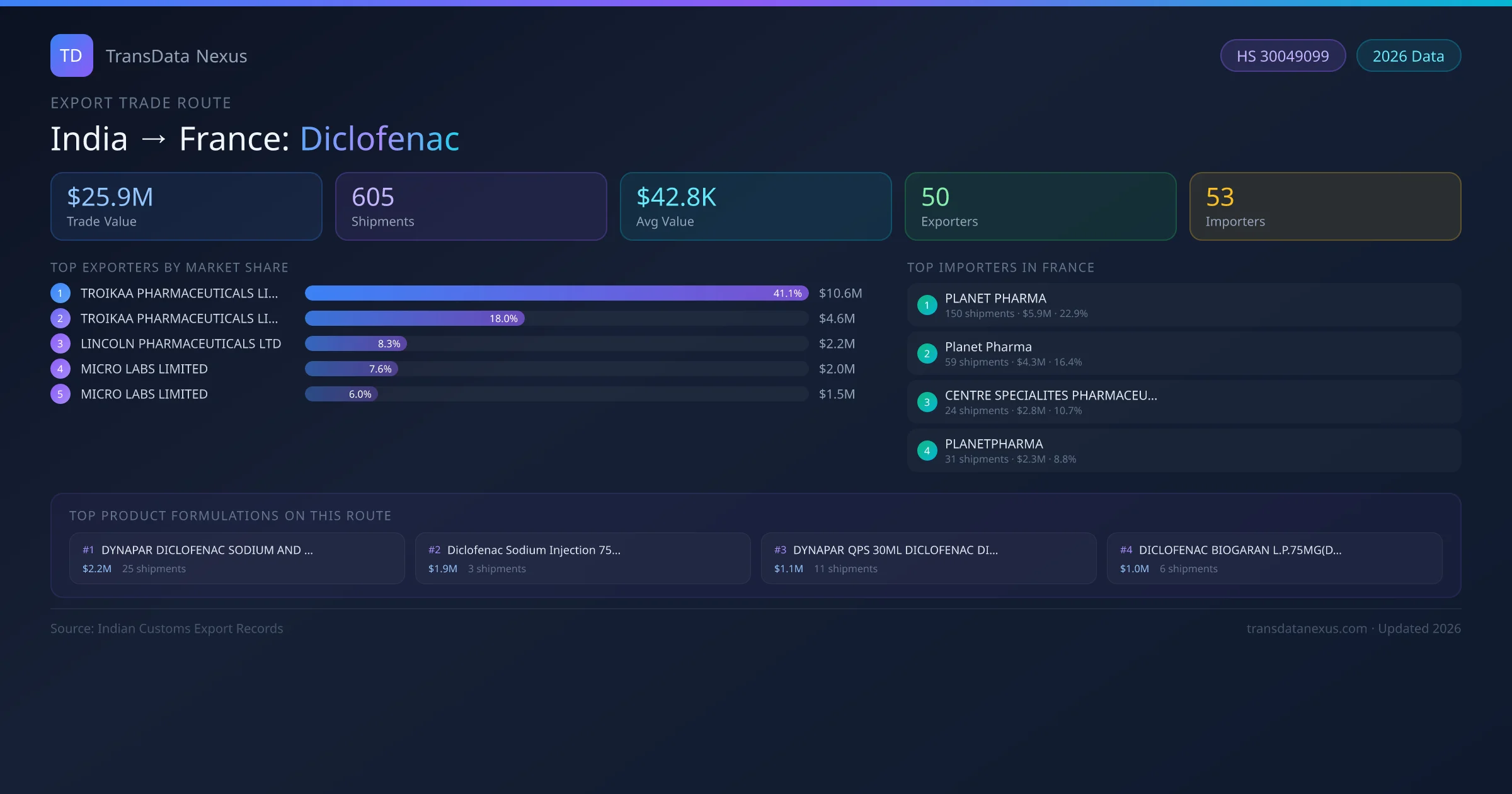
Task: Open the 605 Shipments card
Action: click(x=471, y=207)
